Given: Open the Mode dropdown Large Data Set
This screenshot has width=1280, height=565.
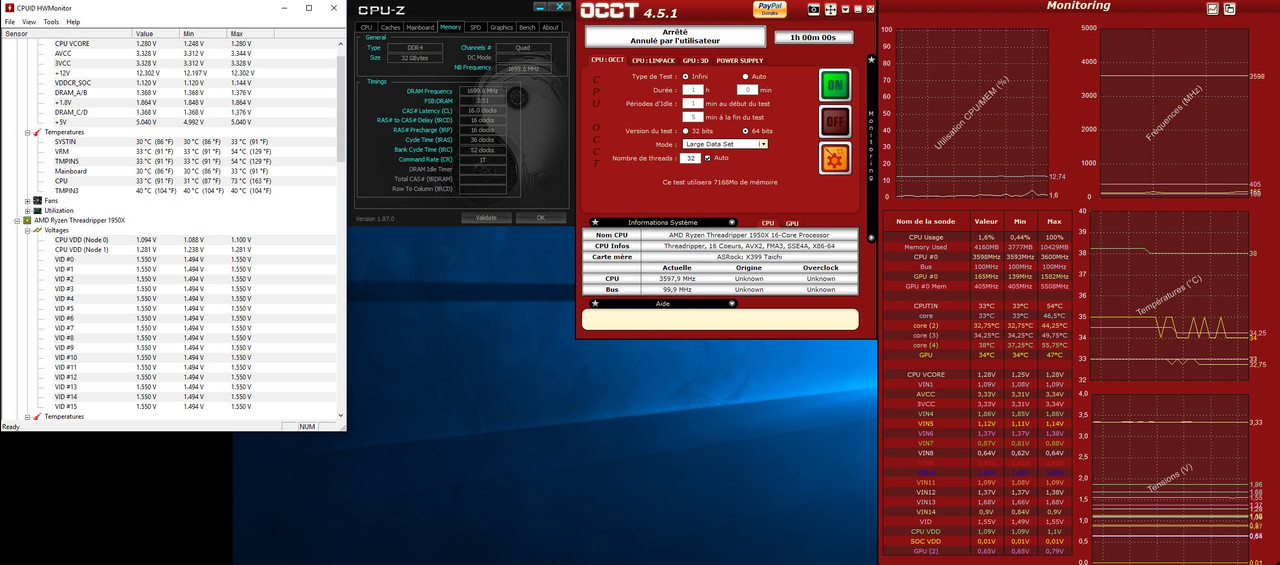Looking at the screenshot, I should (725, 144).
